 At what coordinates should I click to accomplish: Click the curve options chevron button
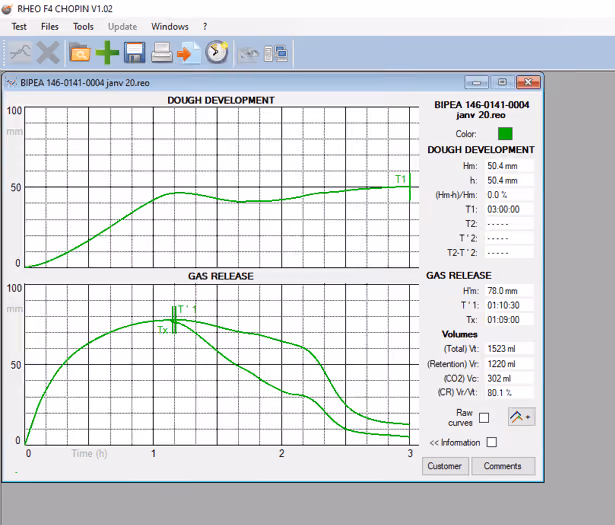coord(521,417)
